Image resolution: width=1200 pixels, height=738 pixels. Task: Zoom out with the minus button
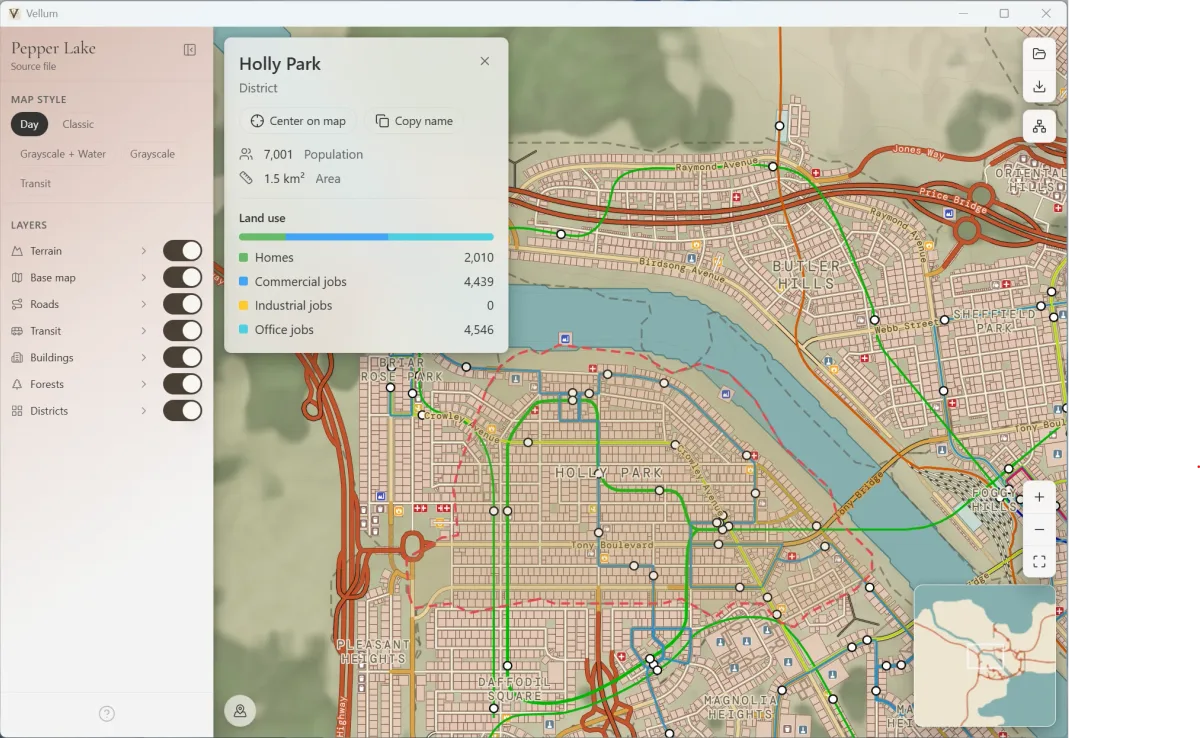1039,529
